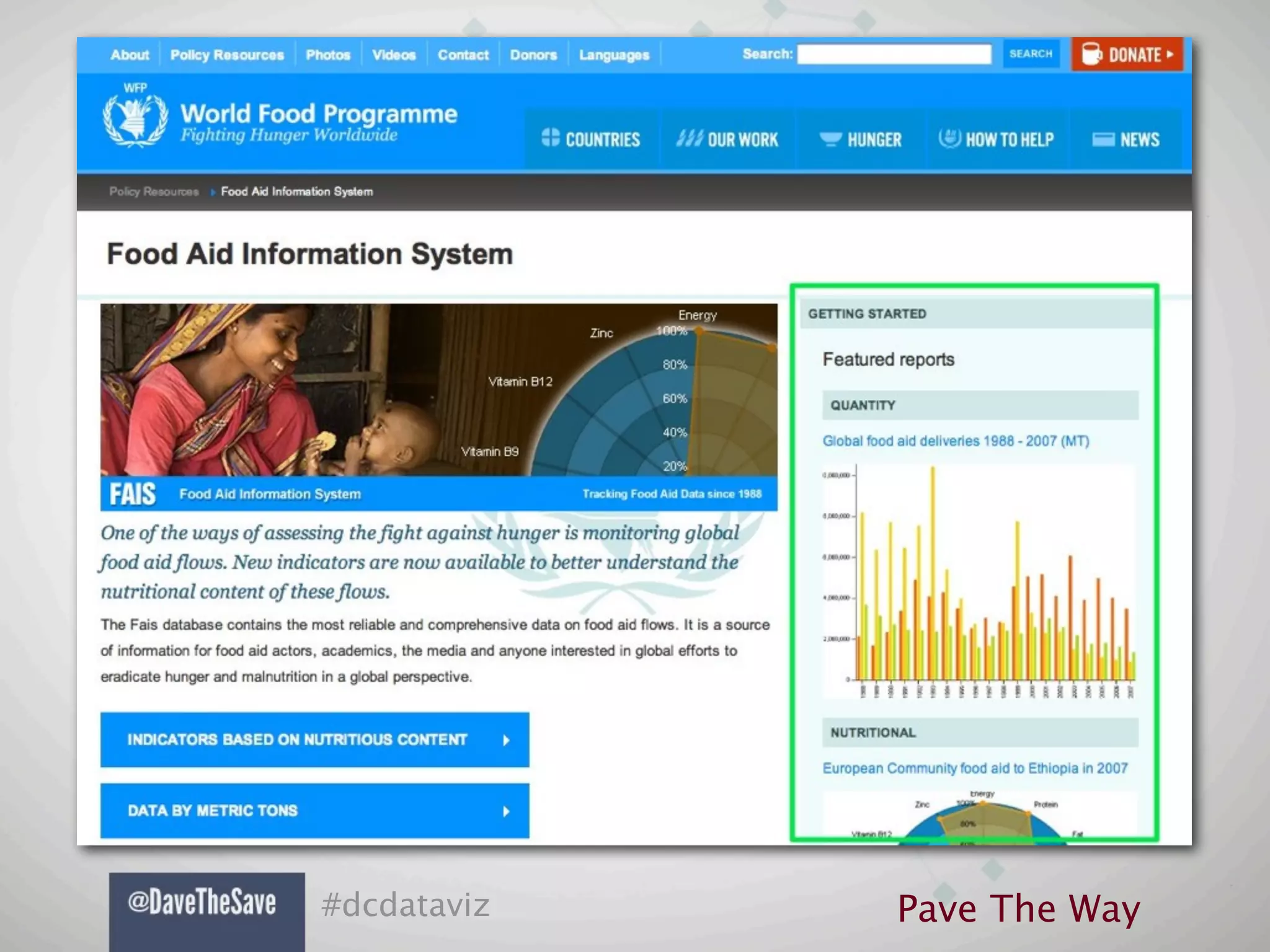The height and width of the screenshot is (952, 1270).
Task: Click the Indicators Based on Nutritious Content button
Action: [x=315, y=740]
